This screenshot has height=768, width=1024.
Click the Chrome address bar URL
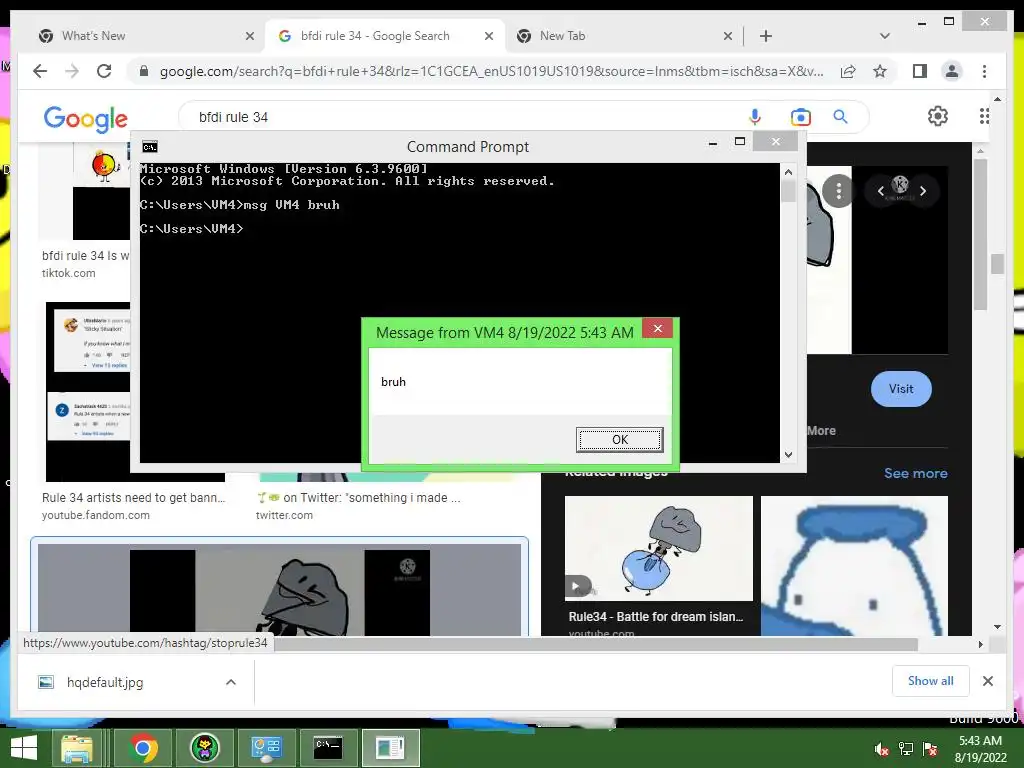[x=491, y=71]
